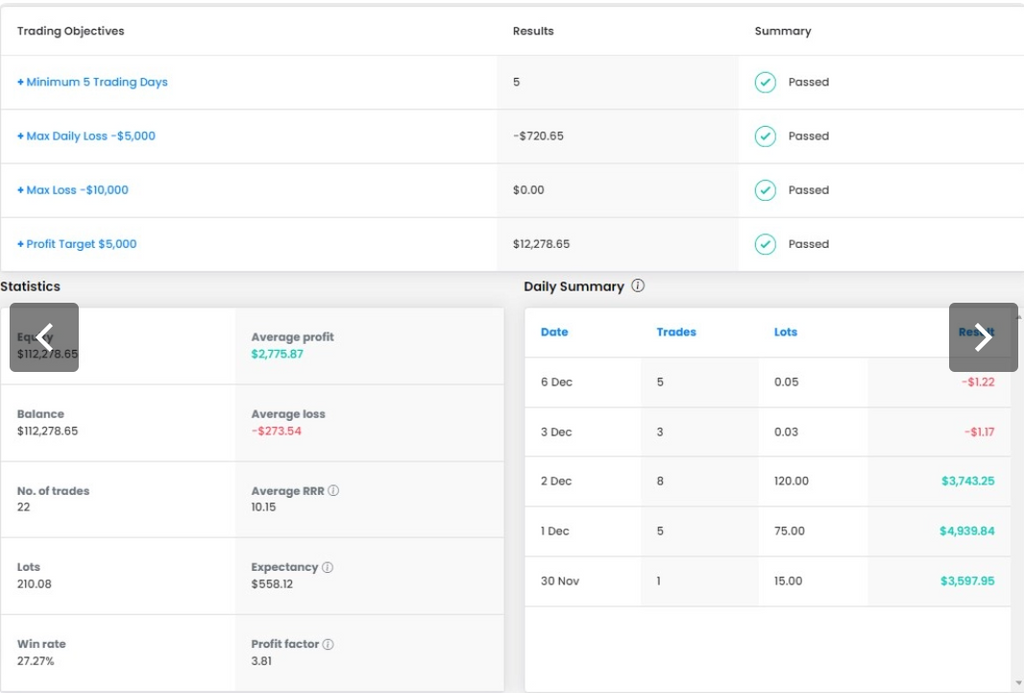Click the Statistics section heading
This screenshot has width=1024, height=693.
[30, 286]
